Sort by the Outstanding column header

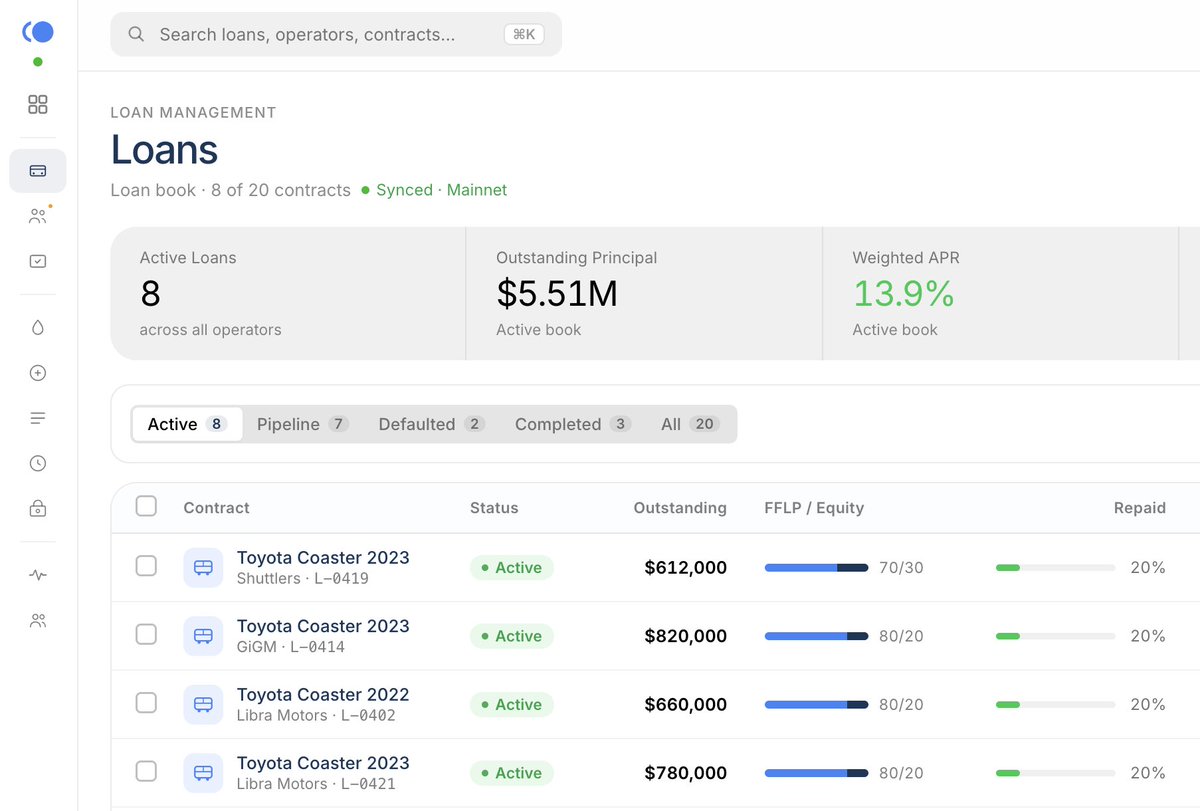(680, 508)
